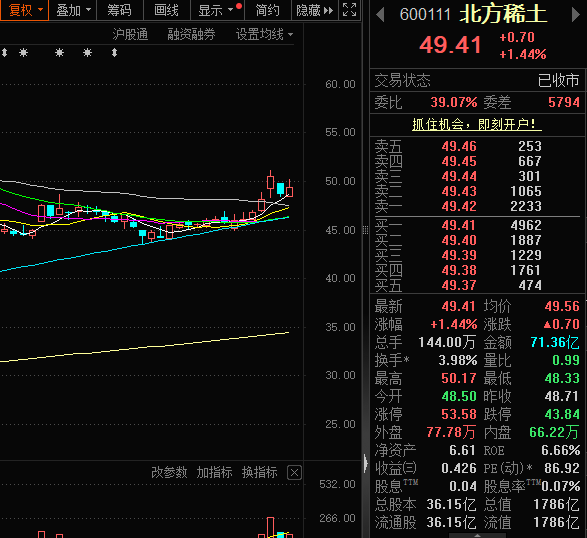Select the 画线 drawing tool
This screenshot has width=587, height=538.
point(167,10)
